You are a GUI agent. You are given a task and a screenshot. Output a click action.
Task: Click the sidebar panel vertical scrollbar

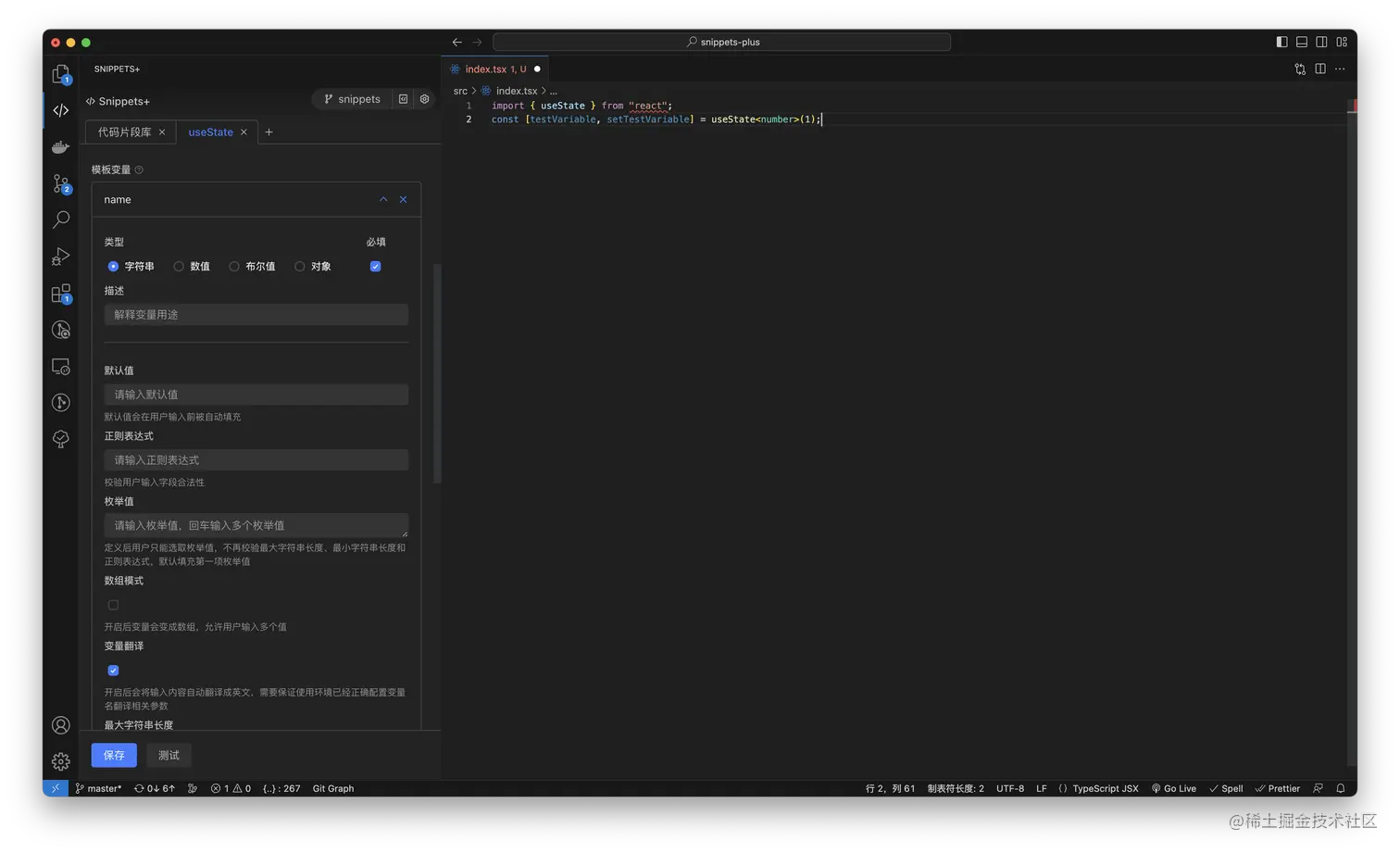437,374
